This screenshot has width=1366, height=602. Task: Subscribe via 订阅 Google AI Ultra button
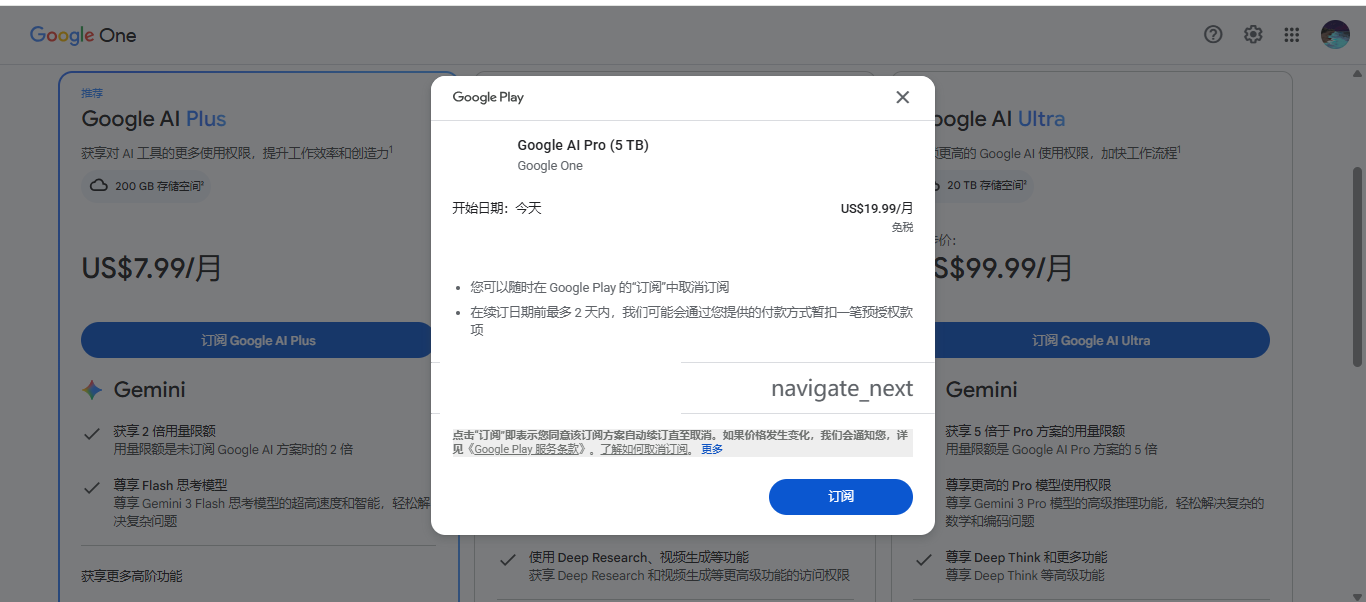(x=1092, y=340)
